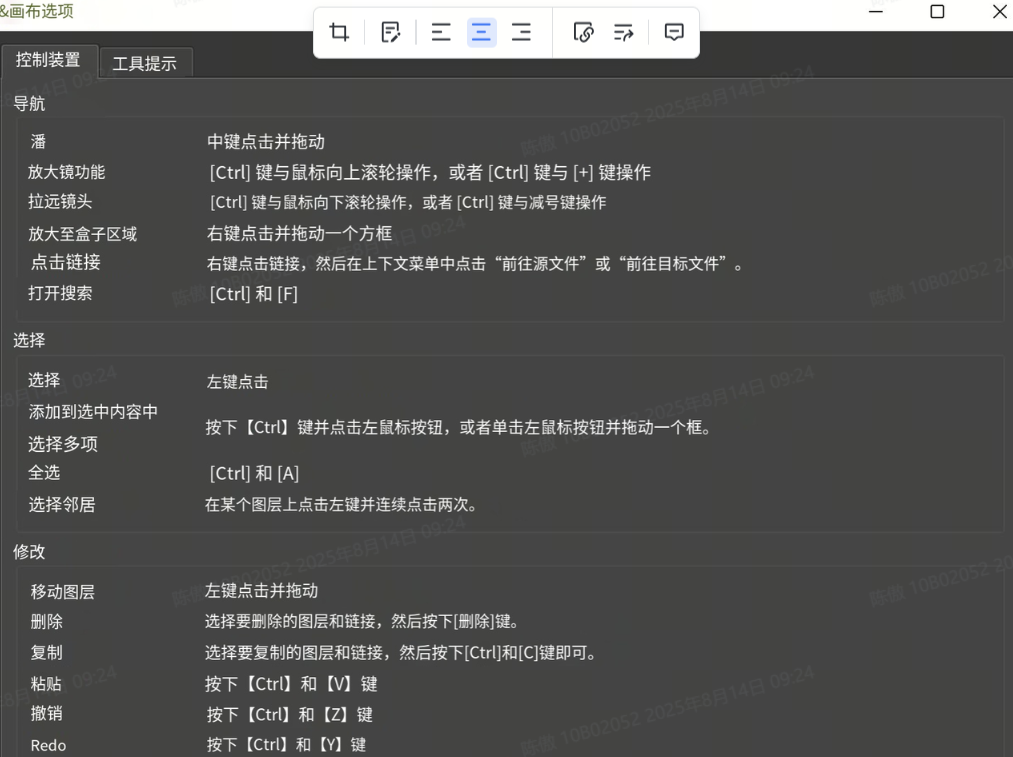The width and height of the screenshot is (1013, 757).
Task: Maximize the canvas options window
Action: 937,11
